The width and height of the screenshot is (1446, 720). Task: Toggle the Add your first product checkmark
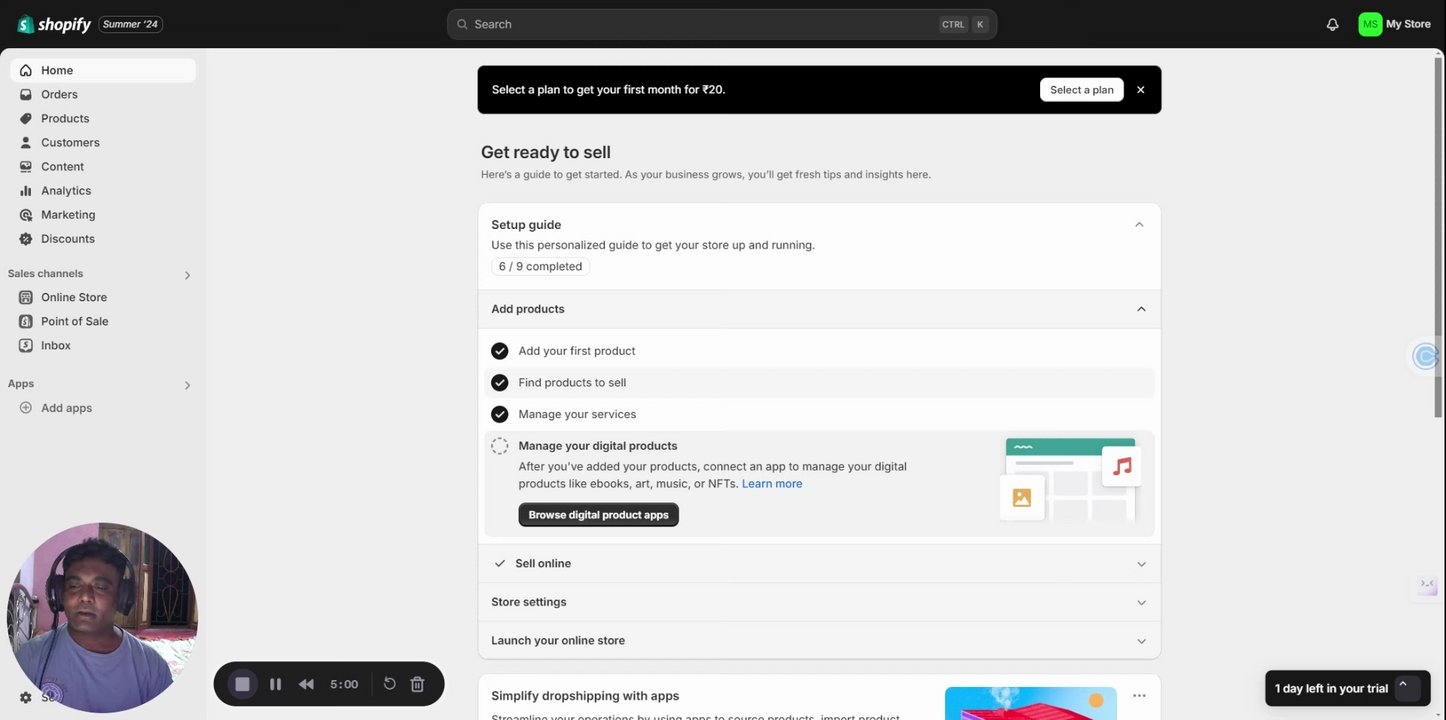[x=500, y=351]
